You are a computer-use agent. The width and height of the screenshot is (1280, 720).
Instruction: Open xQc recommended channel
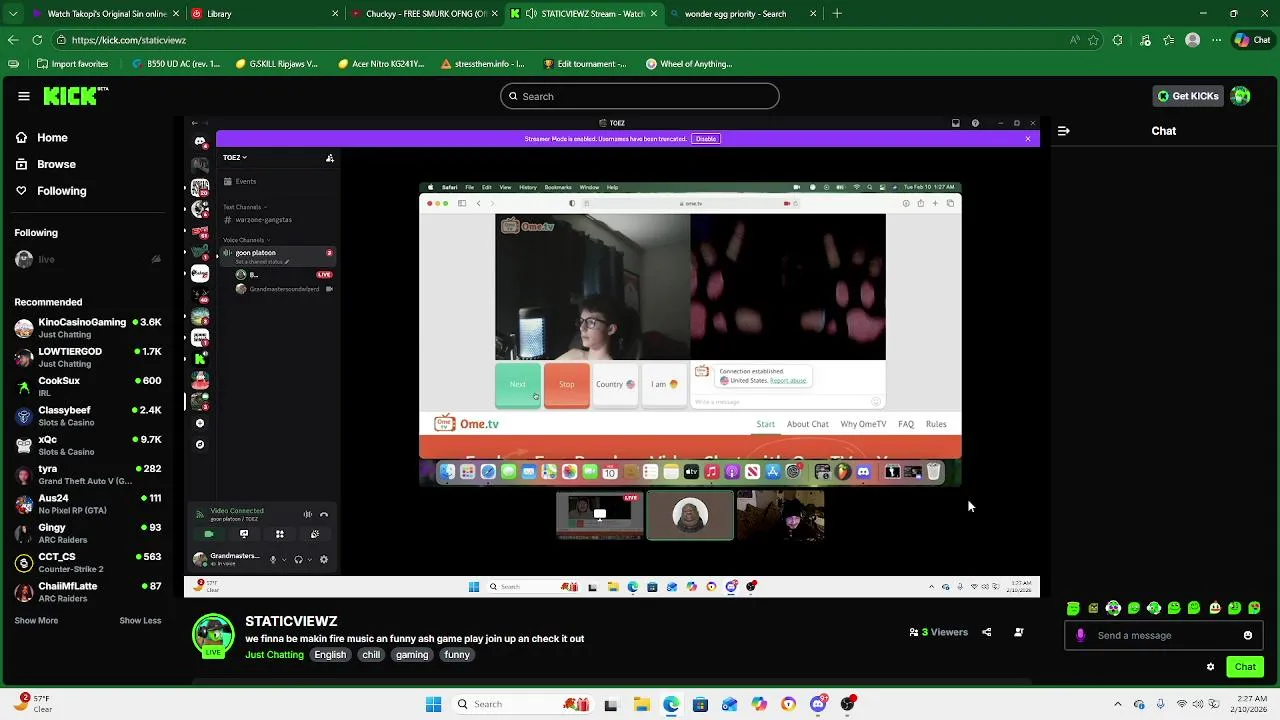pyautogui.click(x=88, y=445)
